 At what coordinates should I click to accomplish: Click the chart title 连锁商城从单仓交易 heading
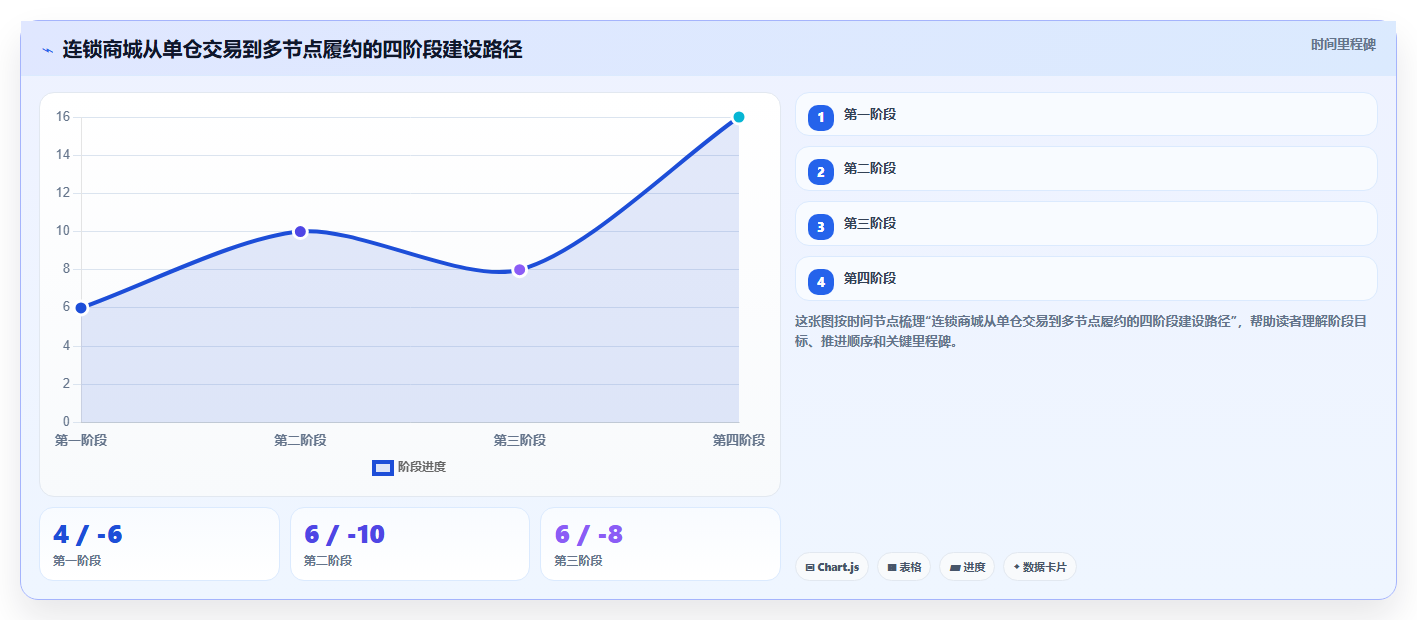[292, 49]
